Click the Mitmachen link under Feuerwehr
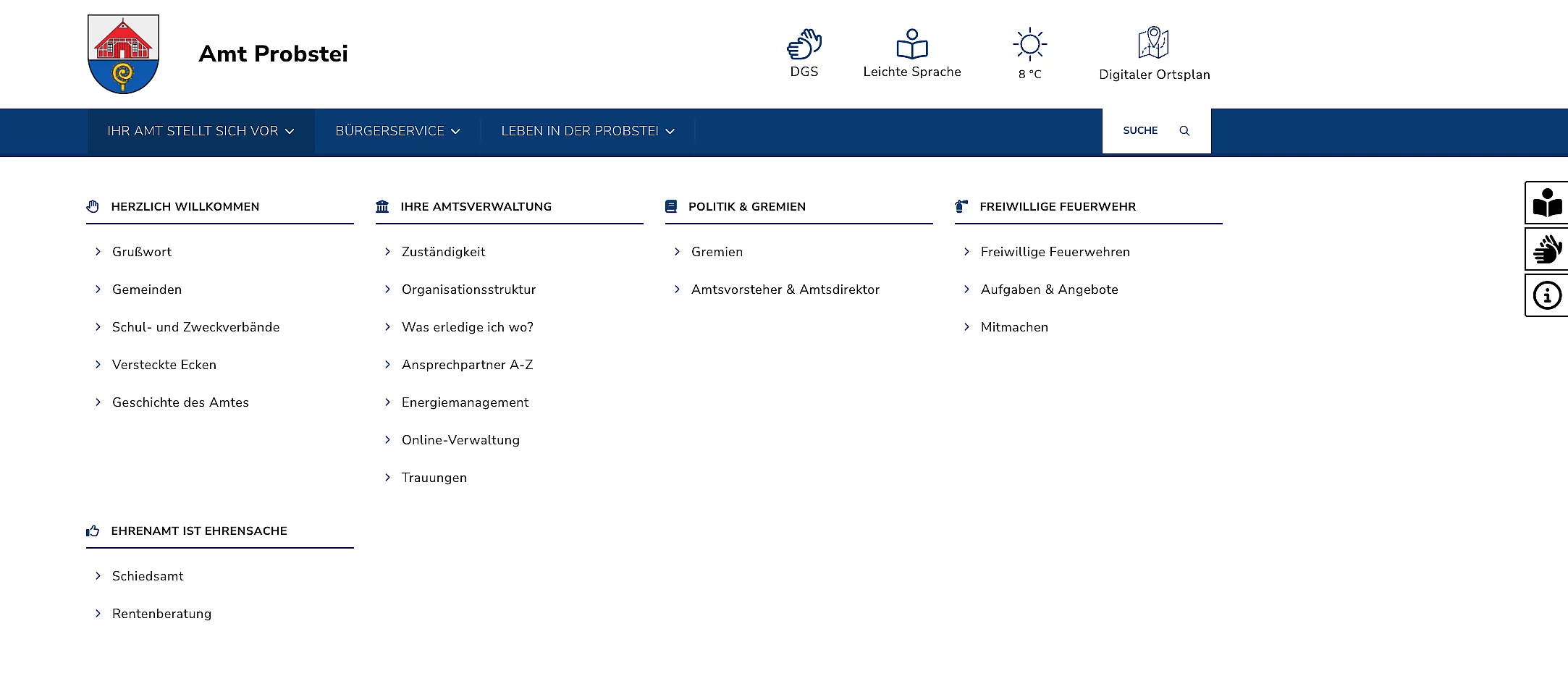The width and height of the screenshot is (1568, 689). pos(1013,327)
